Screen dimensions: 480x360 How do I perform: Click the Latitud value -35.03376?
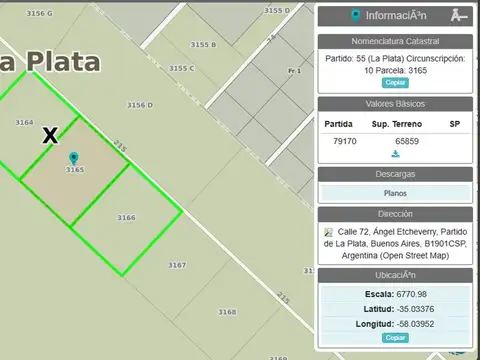[415, 309]
